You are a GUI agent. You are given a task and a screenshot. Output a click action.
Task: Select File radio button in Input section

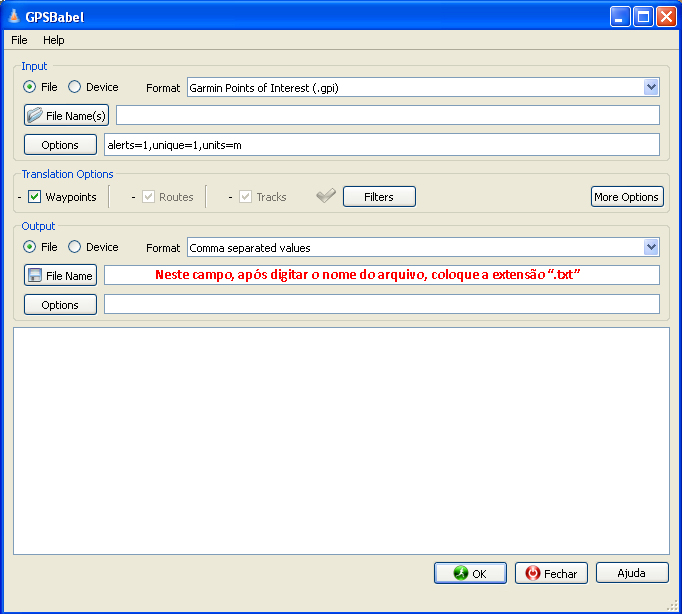[x=29, y=87]
